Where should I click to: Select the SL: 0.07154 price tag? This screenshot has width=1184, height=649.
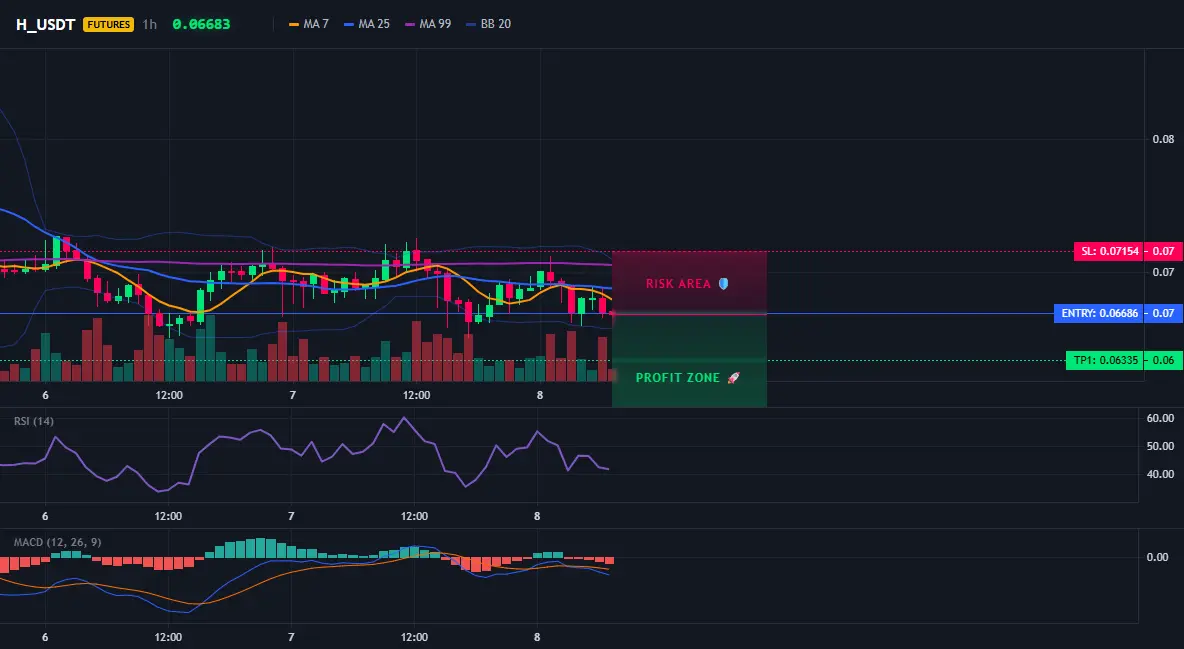(1108, 251)
